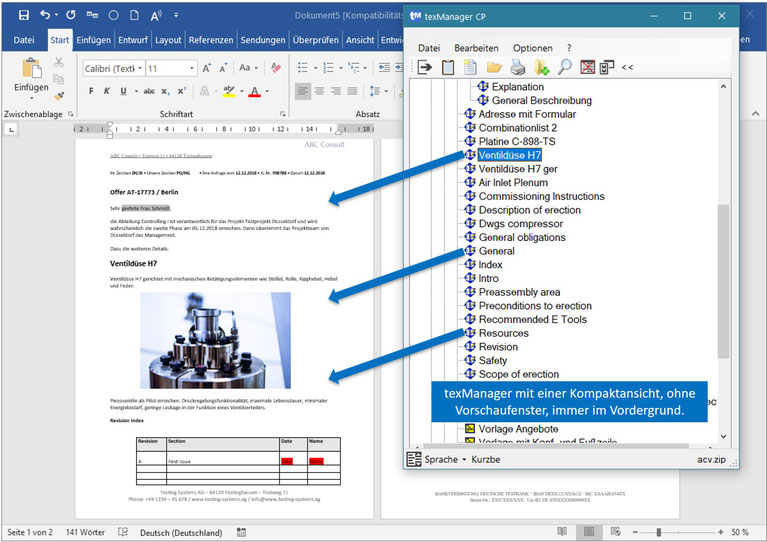Toggle italic (K) formatting
This screenshot has height=542, width=767.
pyautogui.click(x=107, y=91)
